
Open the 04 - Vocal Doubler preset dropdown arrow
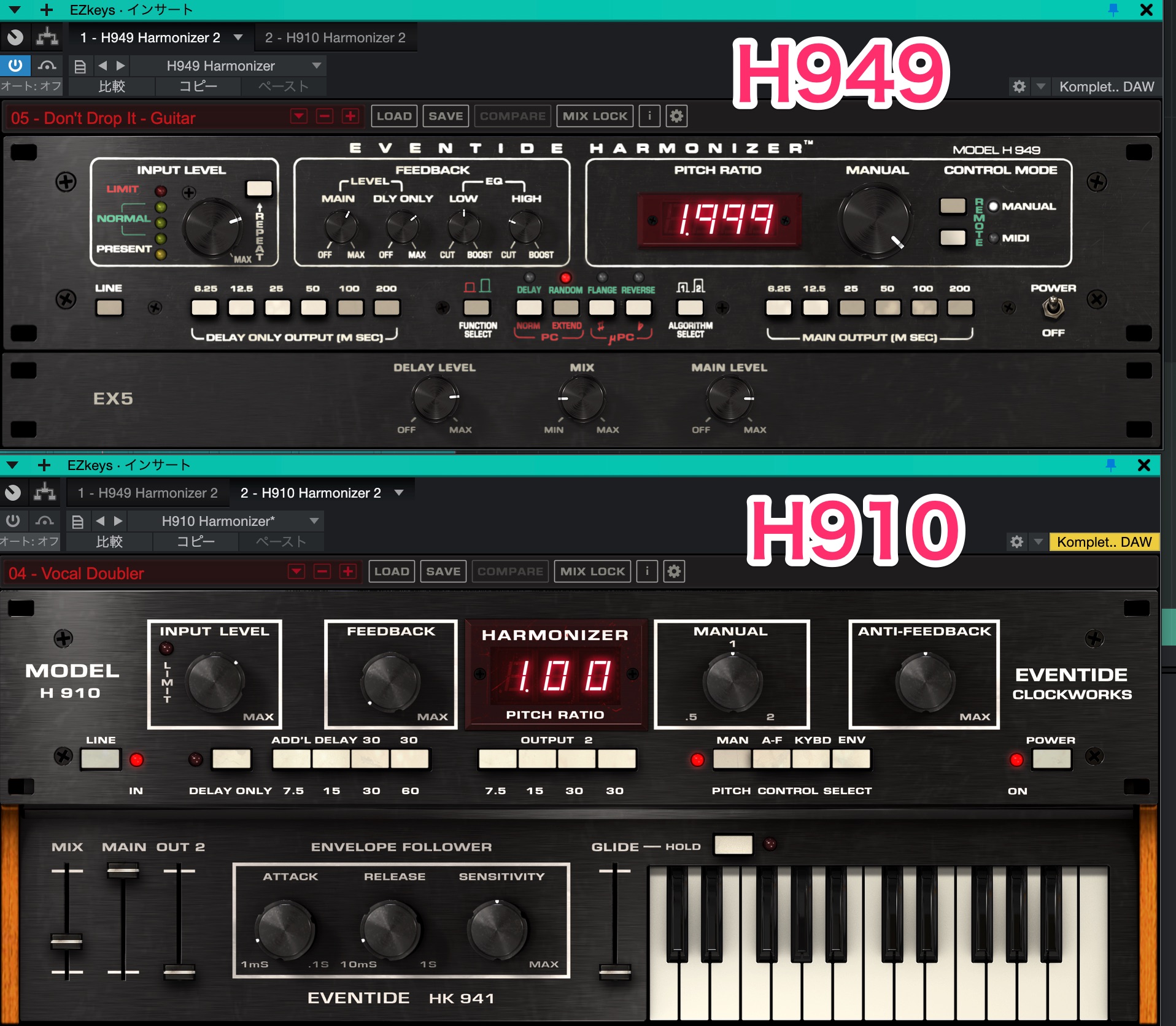tap(296, 572)
